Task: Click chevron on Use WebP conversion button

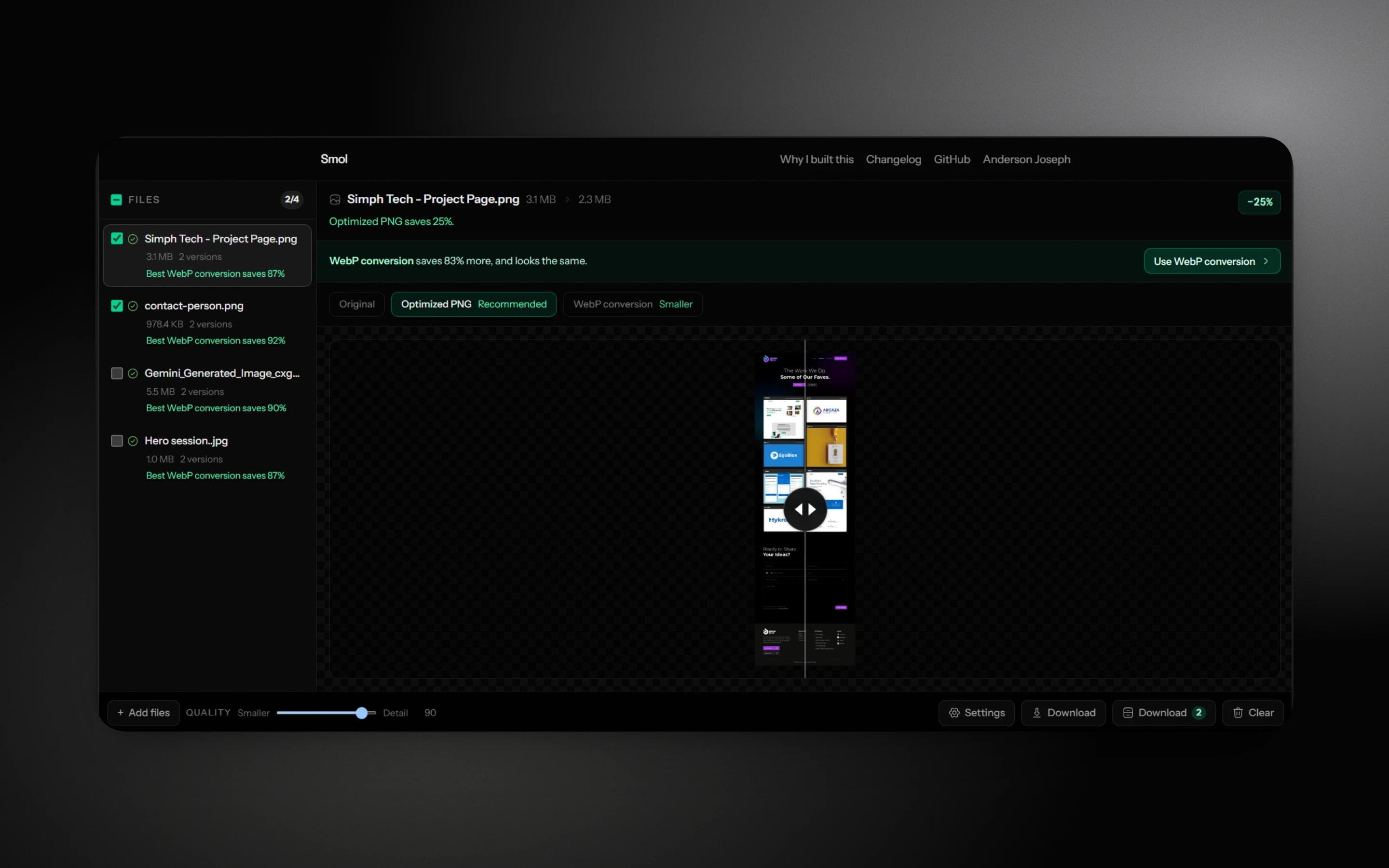Action: 1266,261
